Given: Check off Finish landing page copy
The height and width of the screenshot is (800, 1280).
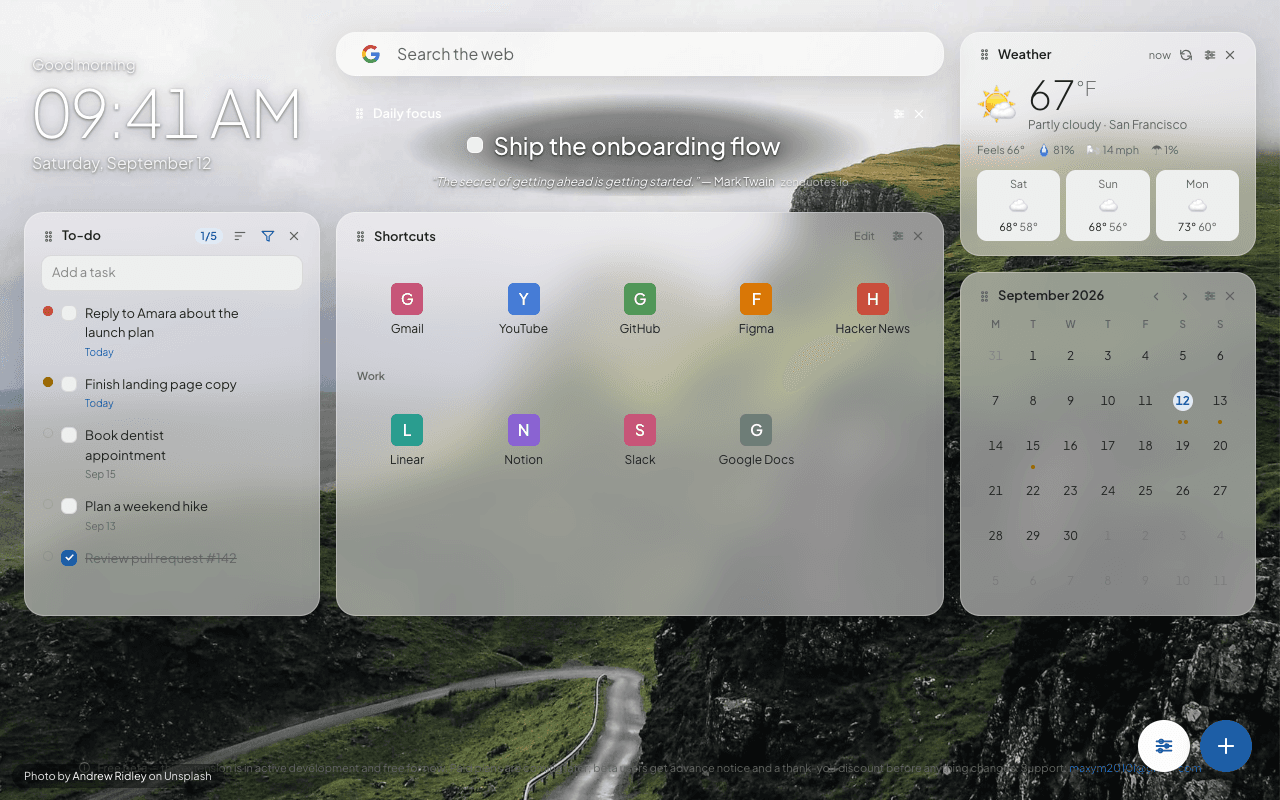Looking at the screenshot, I should [69, 384].
